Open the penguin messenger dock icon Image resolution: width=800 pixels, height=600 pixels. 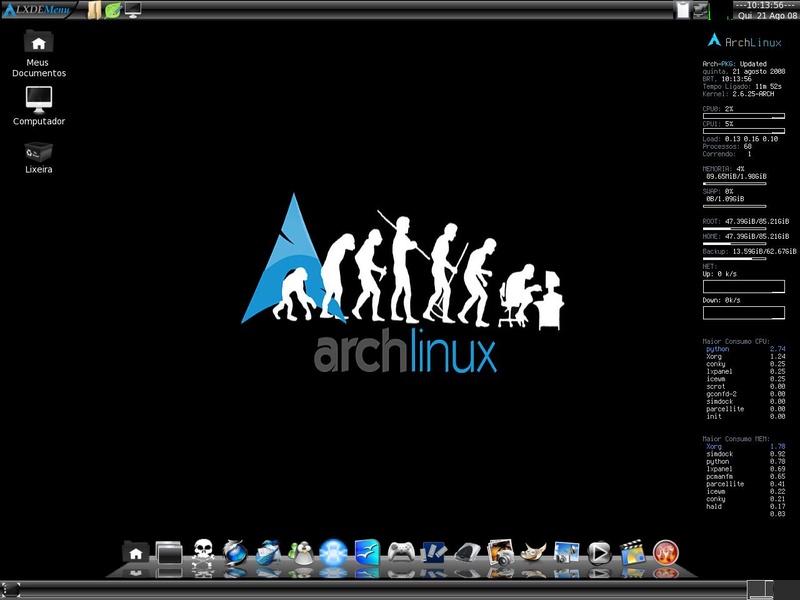[x=302, y=553]
